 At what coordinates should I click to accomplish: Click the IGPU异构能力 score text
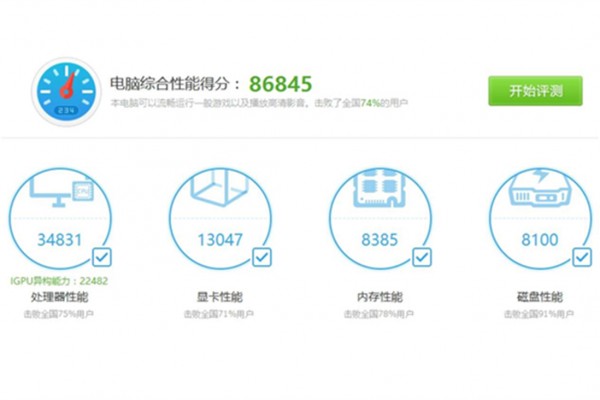tap(58, 280)
